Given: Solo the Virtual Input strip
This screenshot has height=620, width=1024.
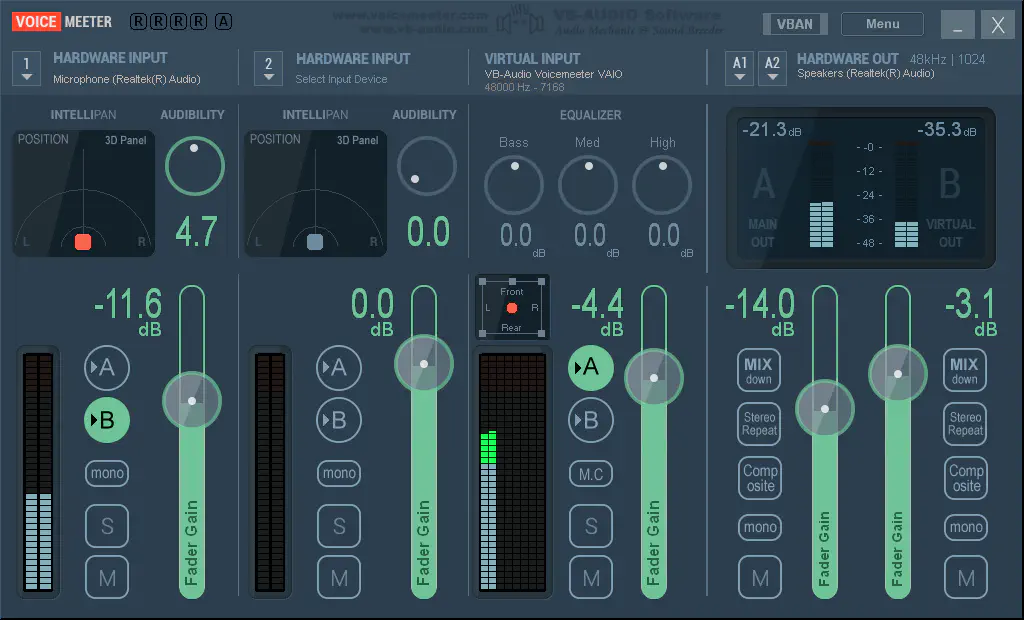Looking at the screenshot, I should [x=591, y=526].
